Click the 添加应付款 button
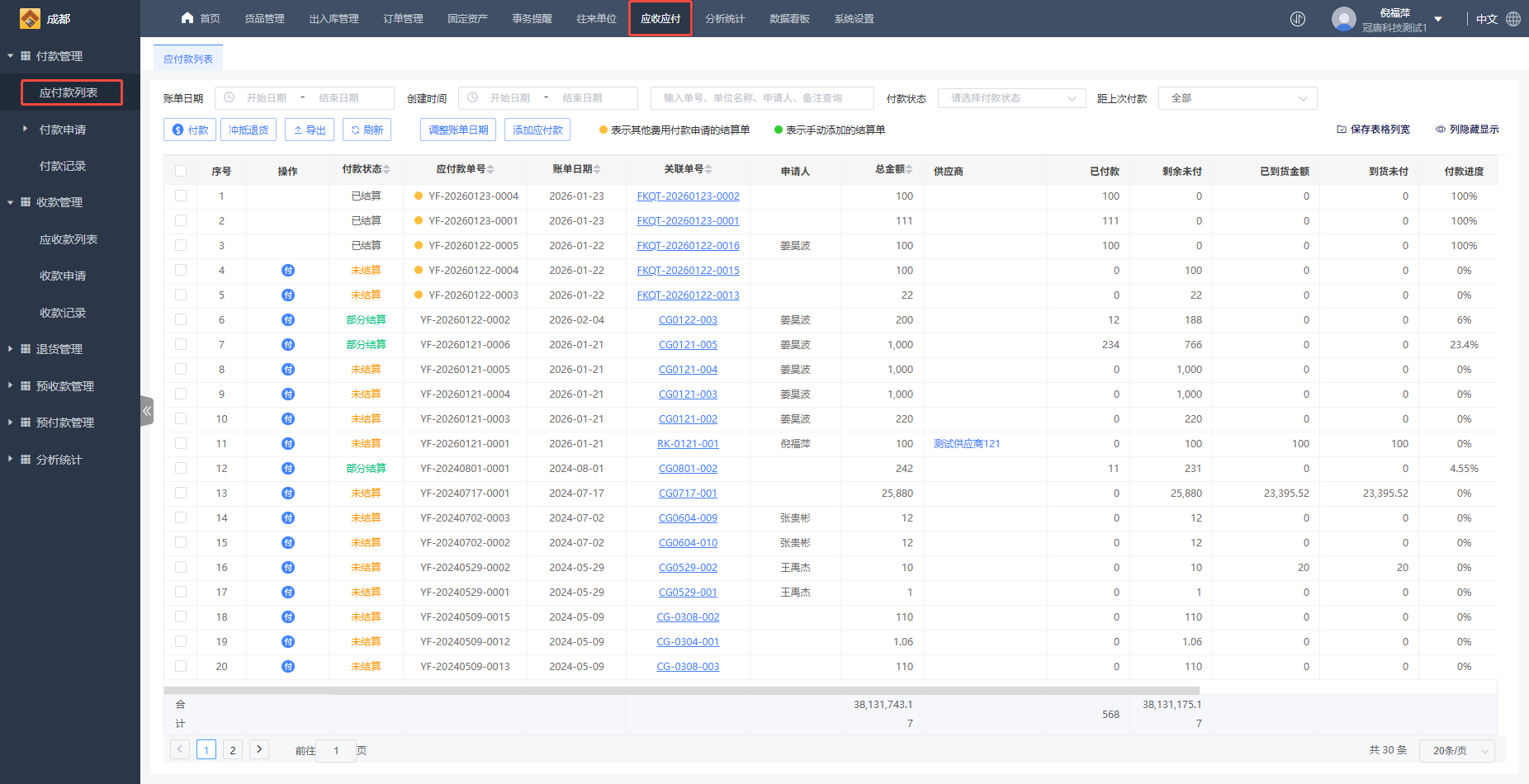Viewport: 1529px width, 784px height. (x=537, y=130)
